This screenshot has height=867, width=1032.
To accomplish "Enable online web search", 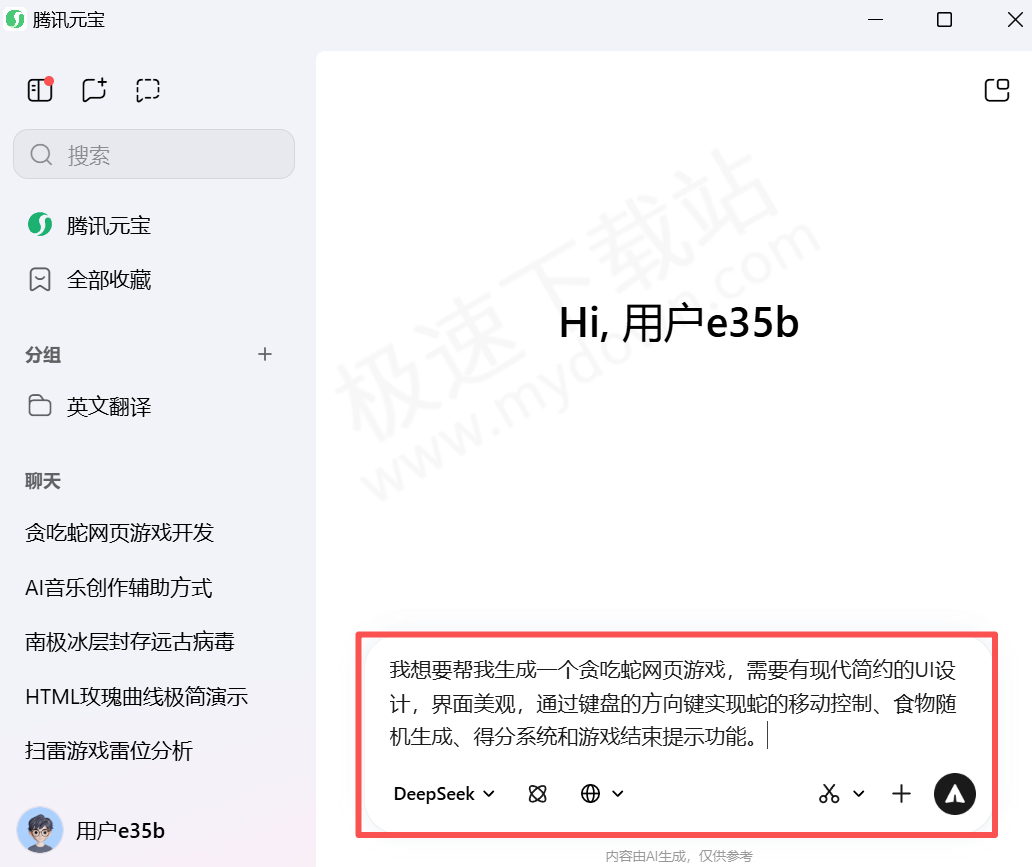I will point(590,793).
